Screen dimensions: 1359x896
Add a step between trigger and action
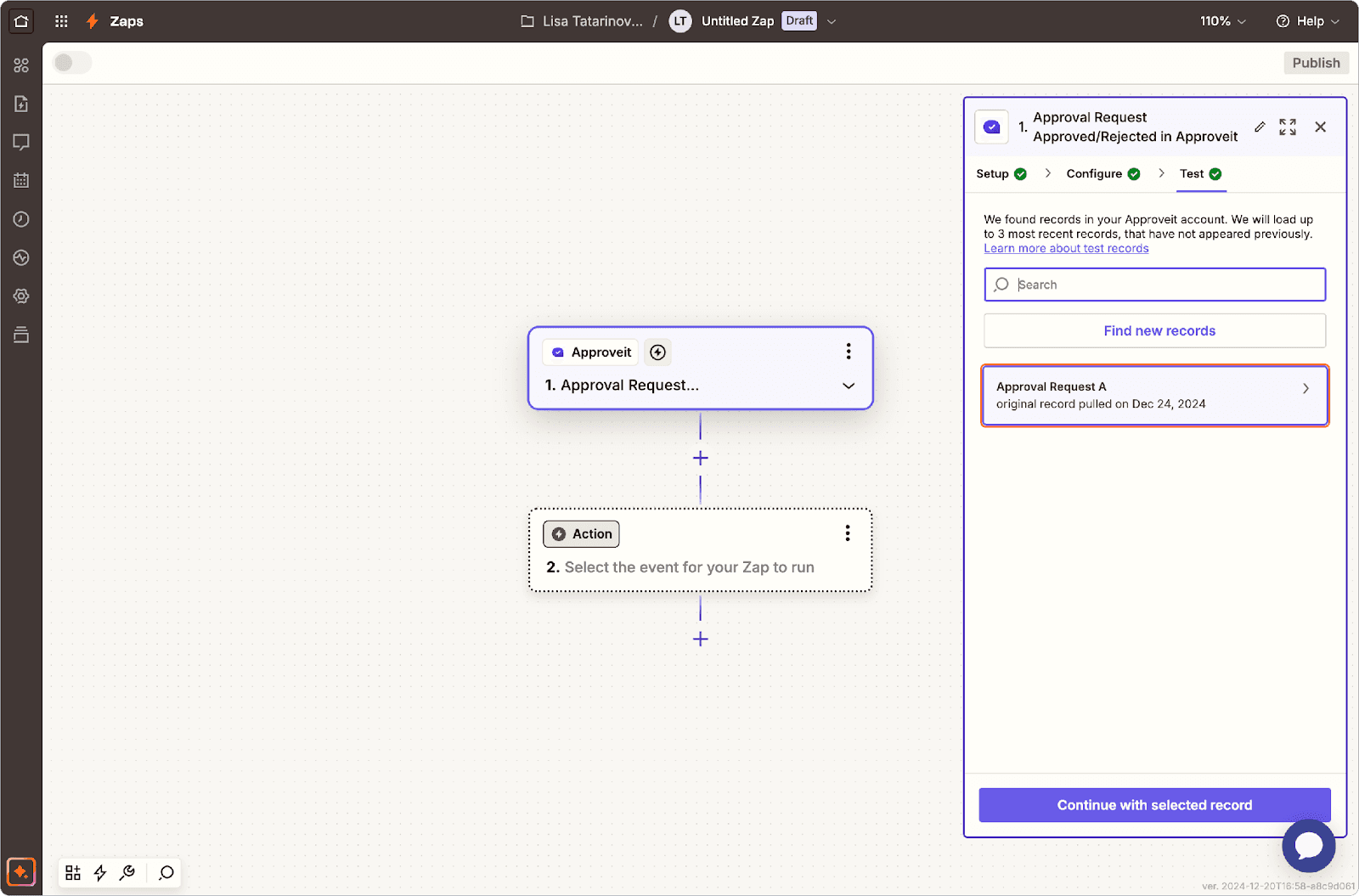[x=701, y=458]
